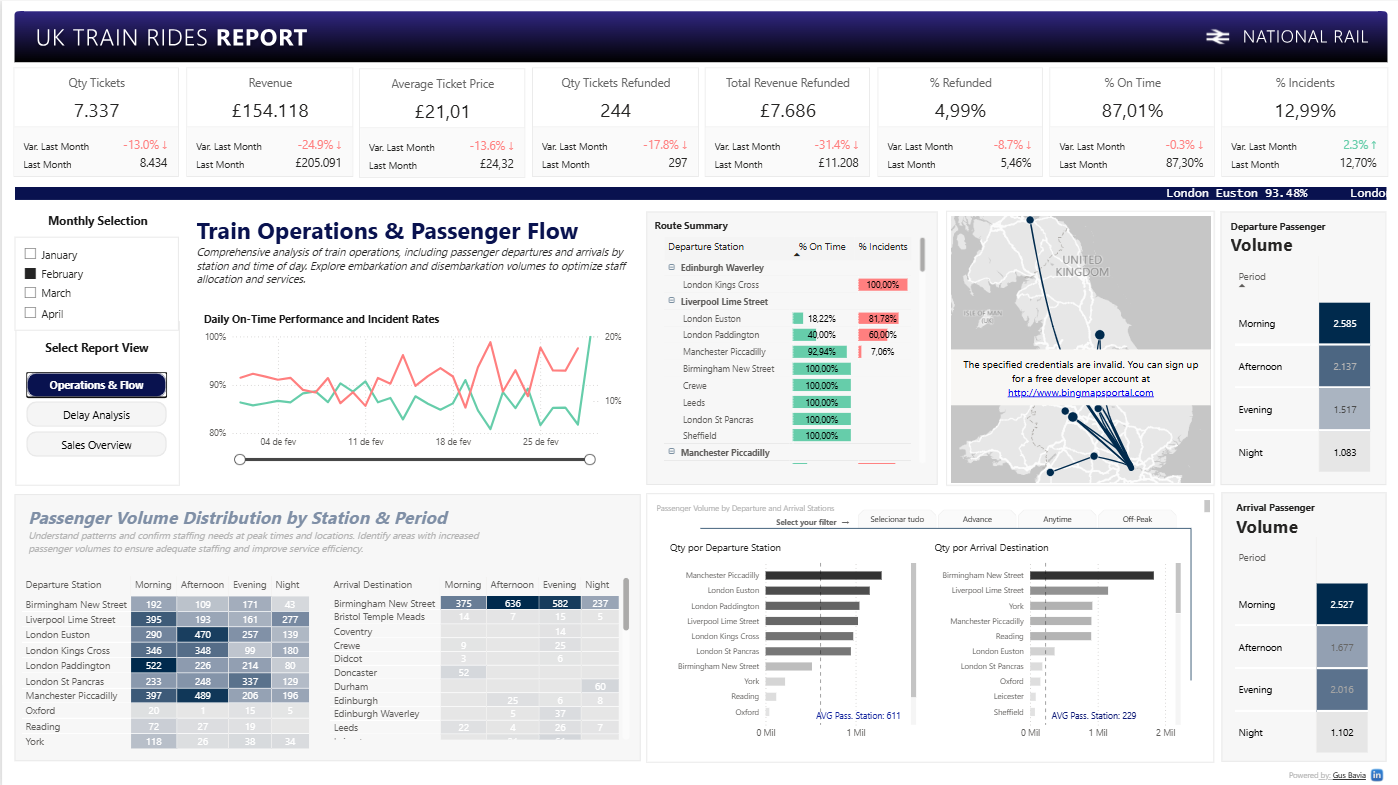Open the bingmapsportal.com link on the map
Screen dimensions: 1398x785
point(1080,393)
